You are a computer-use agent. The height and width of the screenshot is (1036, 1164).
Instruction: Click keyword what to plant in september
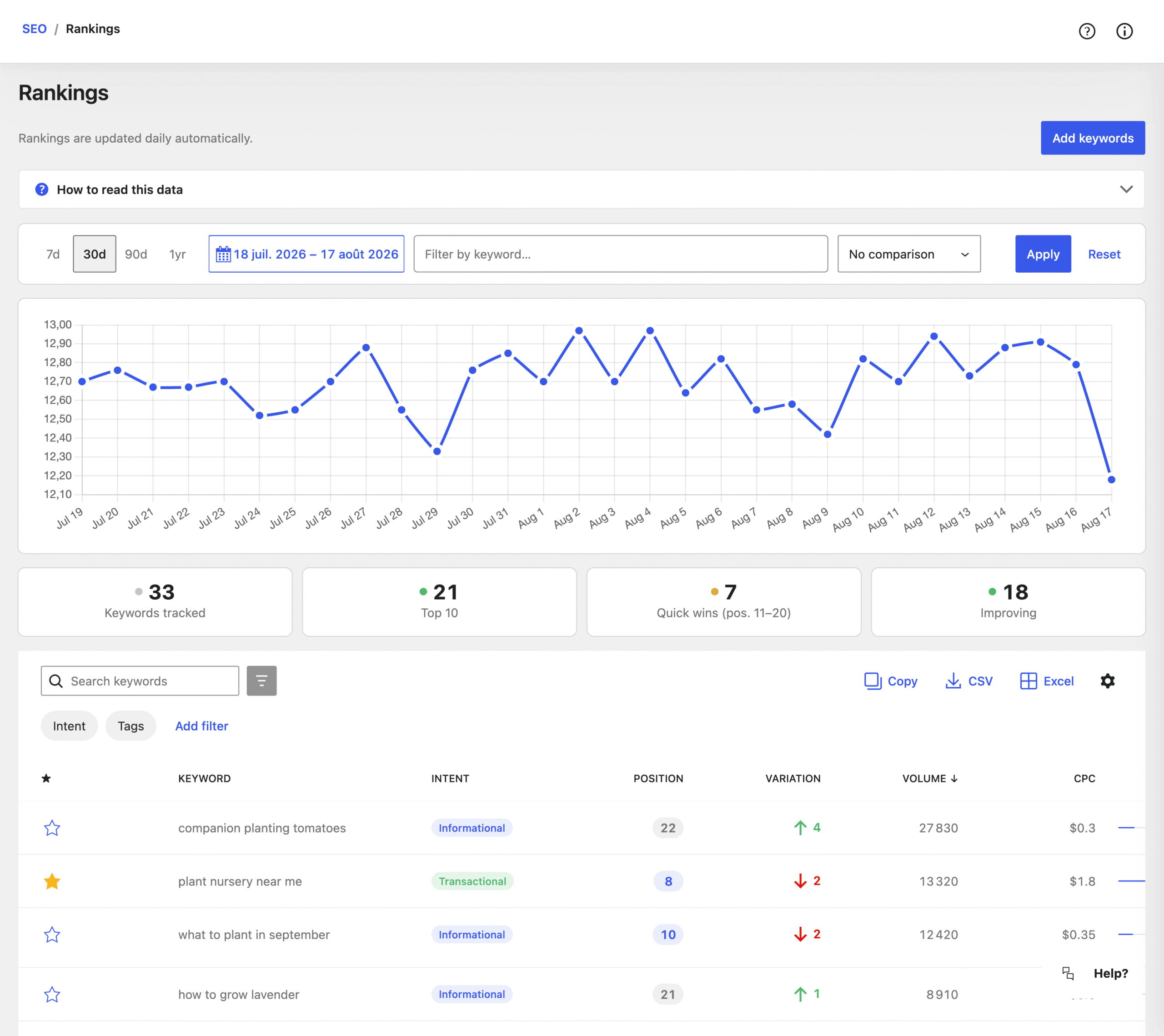coord(254,935)
